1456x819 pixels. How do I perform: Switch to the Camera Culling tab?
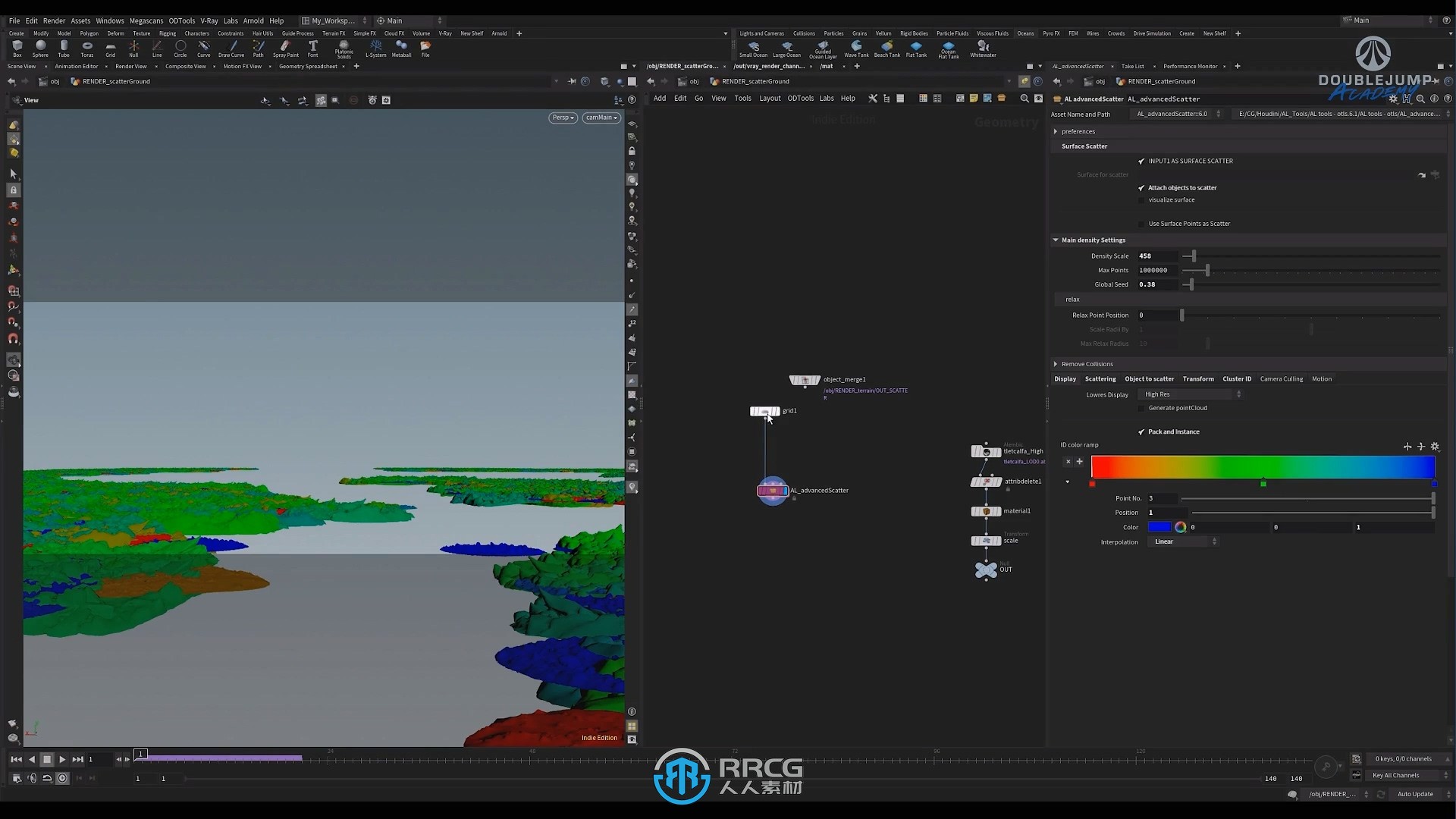coord(1282,379)
